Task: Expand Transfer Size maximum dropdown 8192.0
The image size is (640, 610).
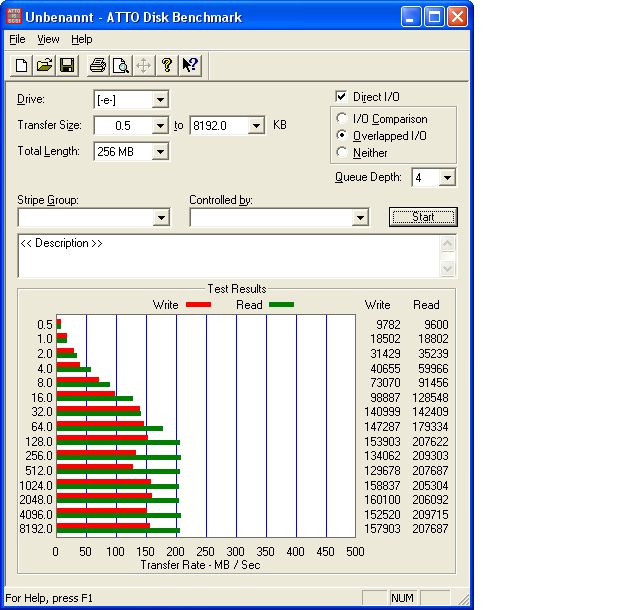Action: pos(256,125)
